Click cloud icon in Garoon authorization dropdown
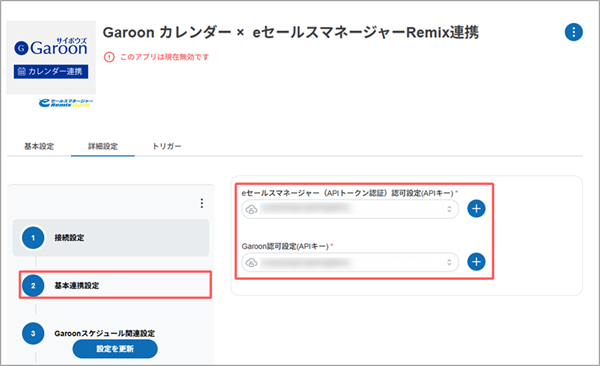The width and height of the screenshot is (600, 366). click(251, 262)
